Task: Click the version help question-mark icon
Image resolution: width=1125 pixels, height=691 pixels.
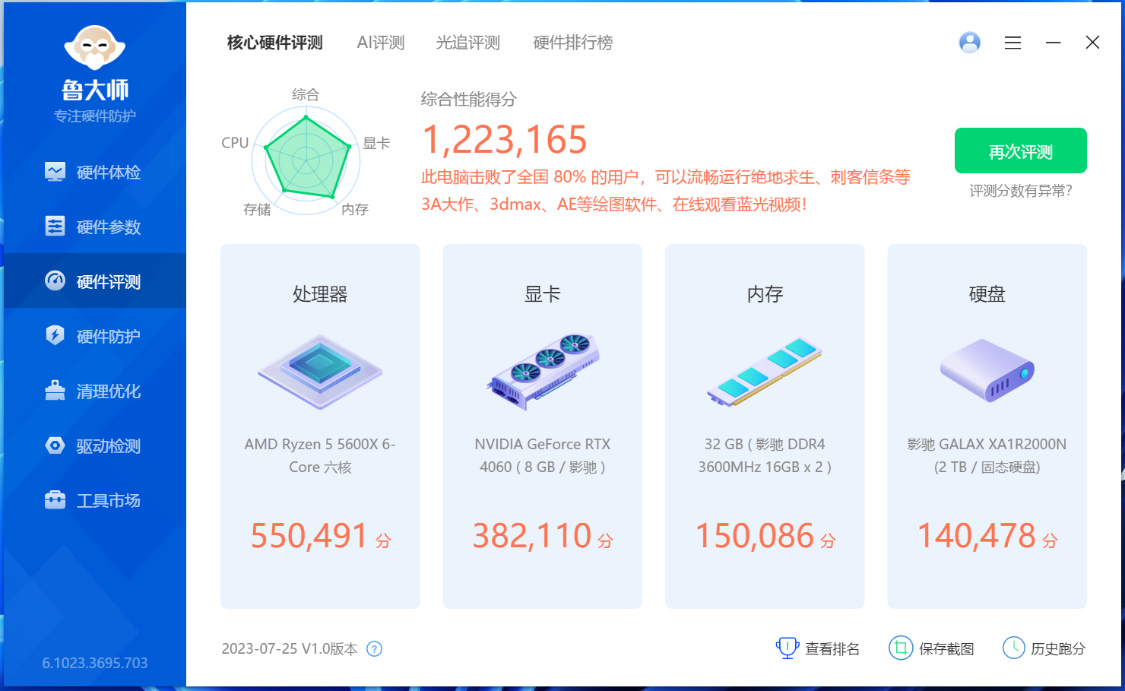Action: (375, 649)
